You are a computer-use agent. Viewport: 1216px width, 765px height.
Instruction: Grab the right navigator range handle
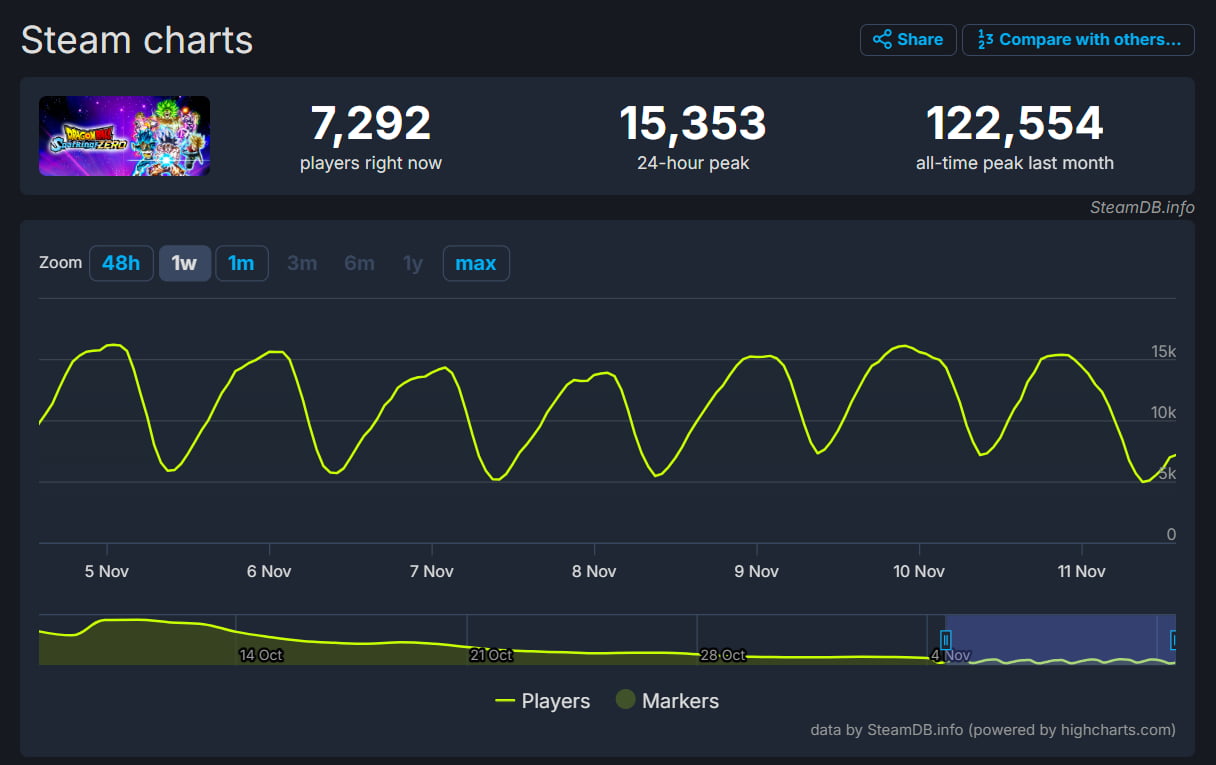1173,639
